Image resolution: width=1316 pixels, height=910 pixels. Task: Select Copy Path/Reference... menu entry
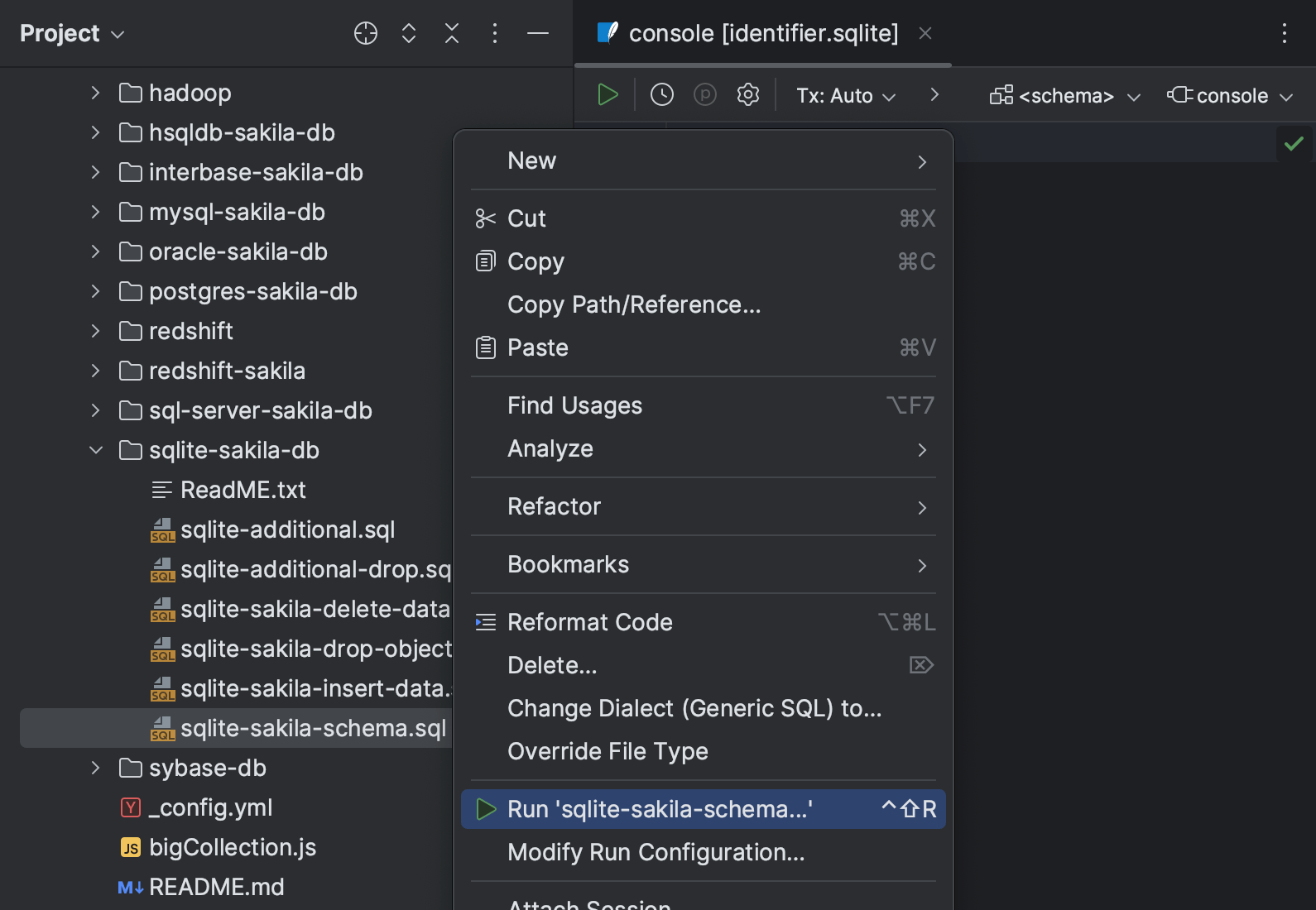[633, 304]
